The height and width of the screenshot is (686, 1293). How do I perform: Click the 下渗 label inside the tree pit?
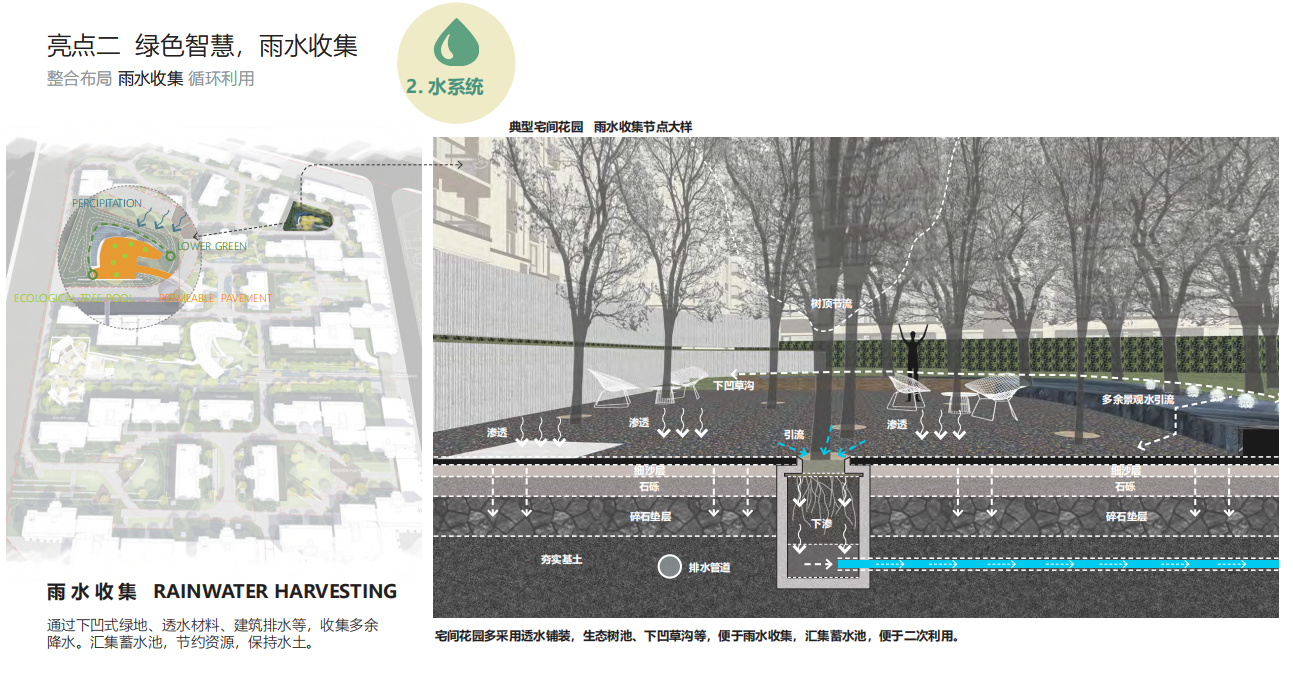click(820, 524)
